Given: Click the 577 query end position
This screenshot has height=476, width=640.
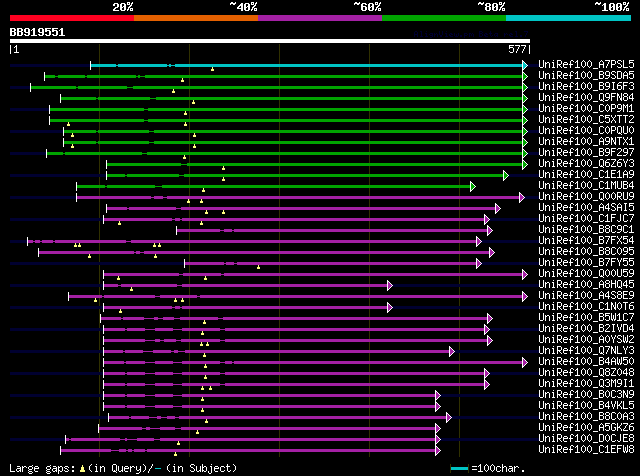Looking at the screenshot, I should 517,49.
